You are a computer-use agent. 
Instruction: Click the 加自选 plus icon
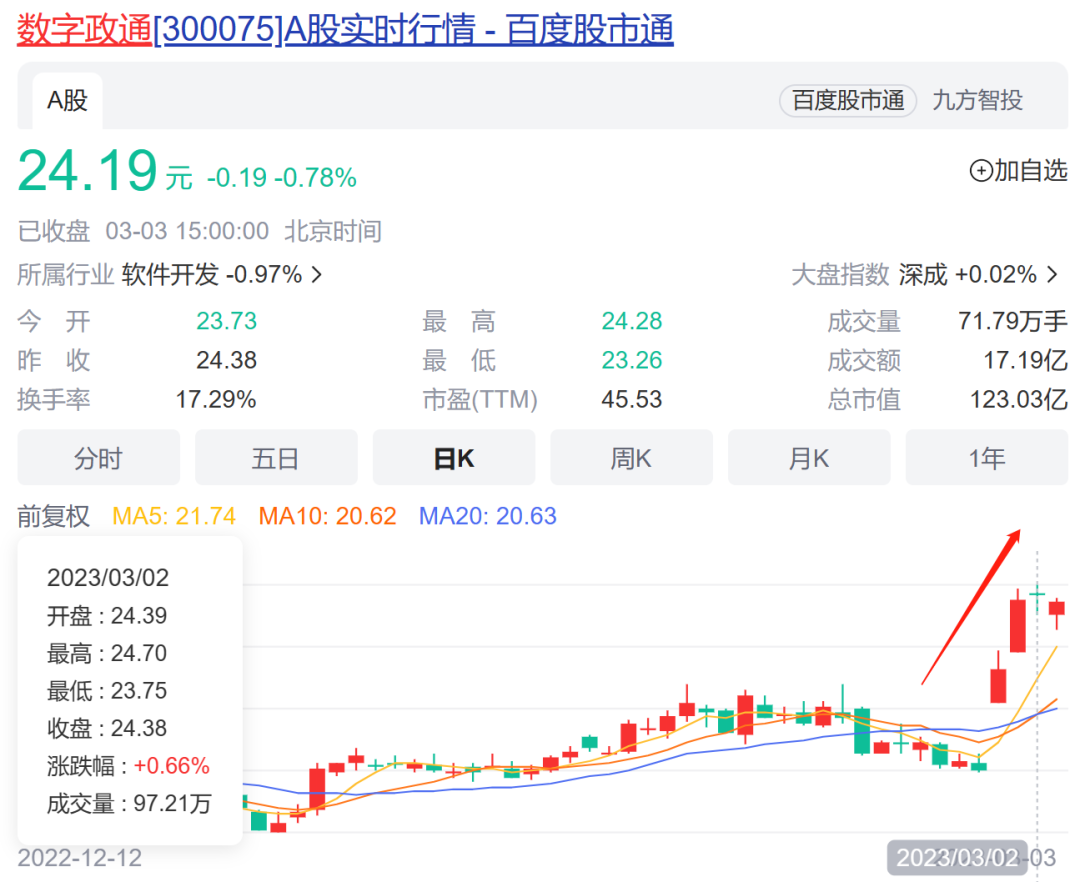[981, 171]
